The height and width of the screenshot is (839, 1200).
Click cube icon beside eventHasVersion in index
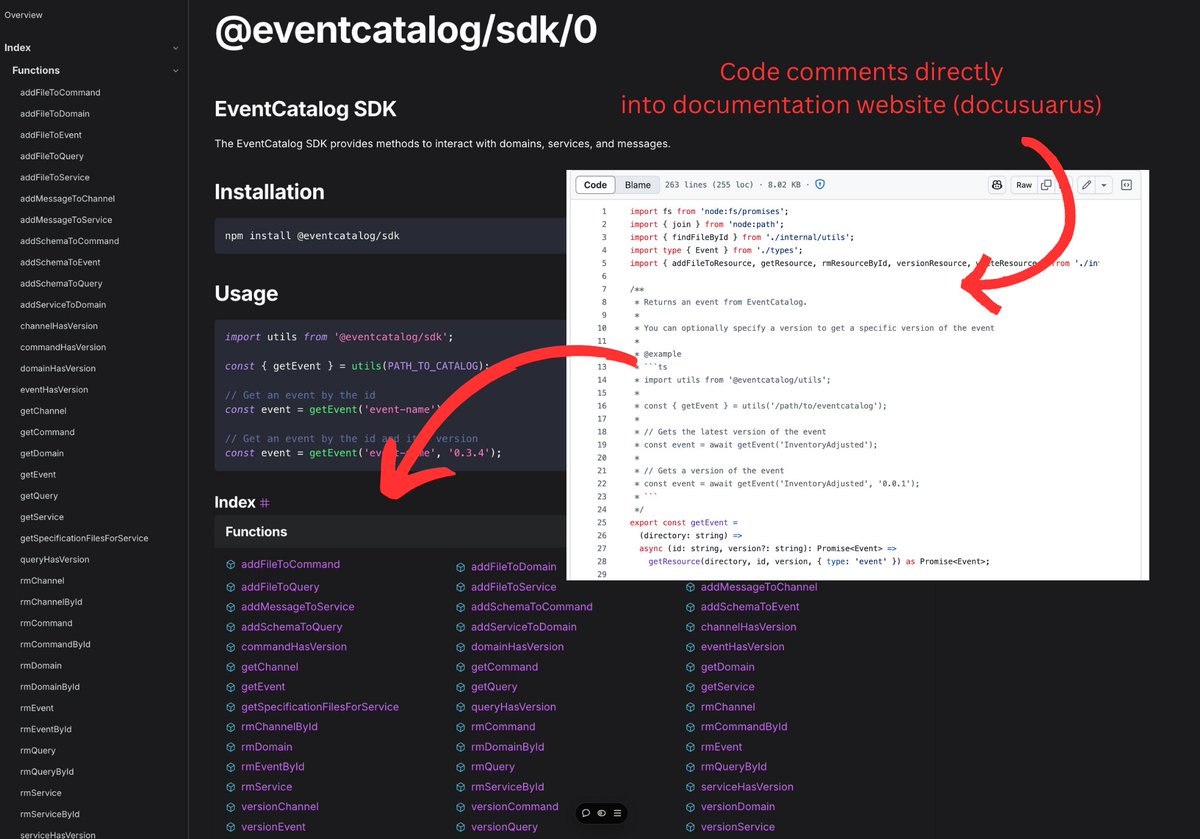point(691,647)
